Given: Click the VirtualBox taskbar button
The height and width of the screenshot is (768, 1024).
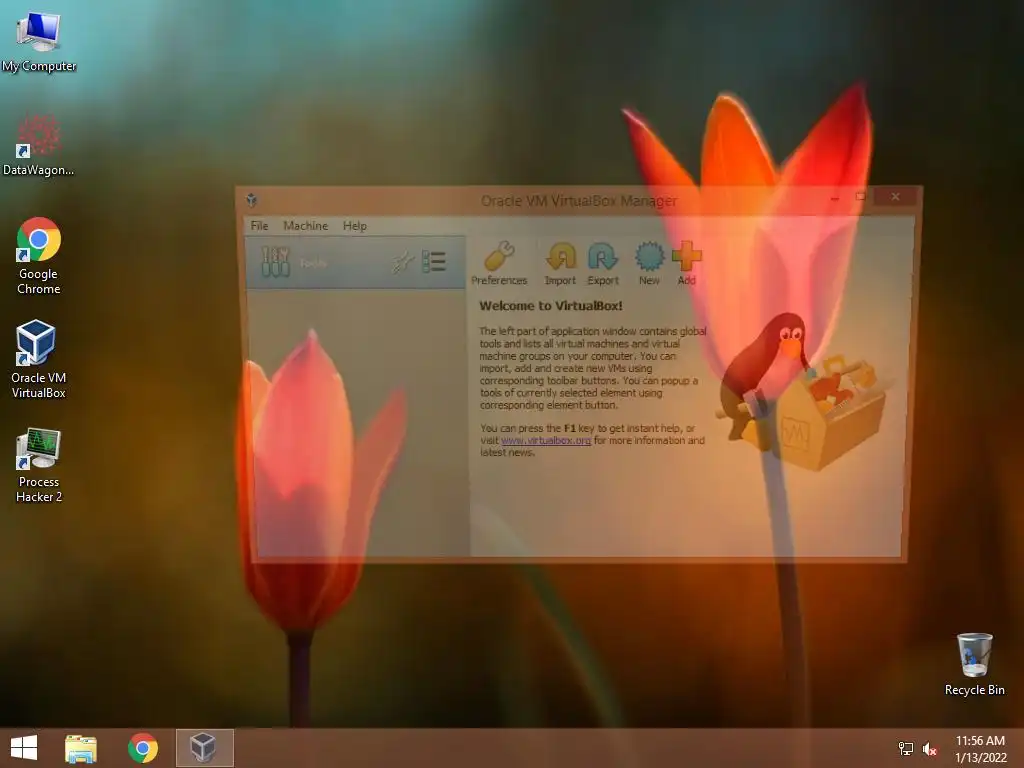Looking at the screenshot, I should (x=204, y=748).
